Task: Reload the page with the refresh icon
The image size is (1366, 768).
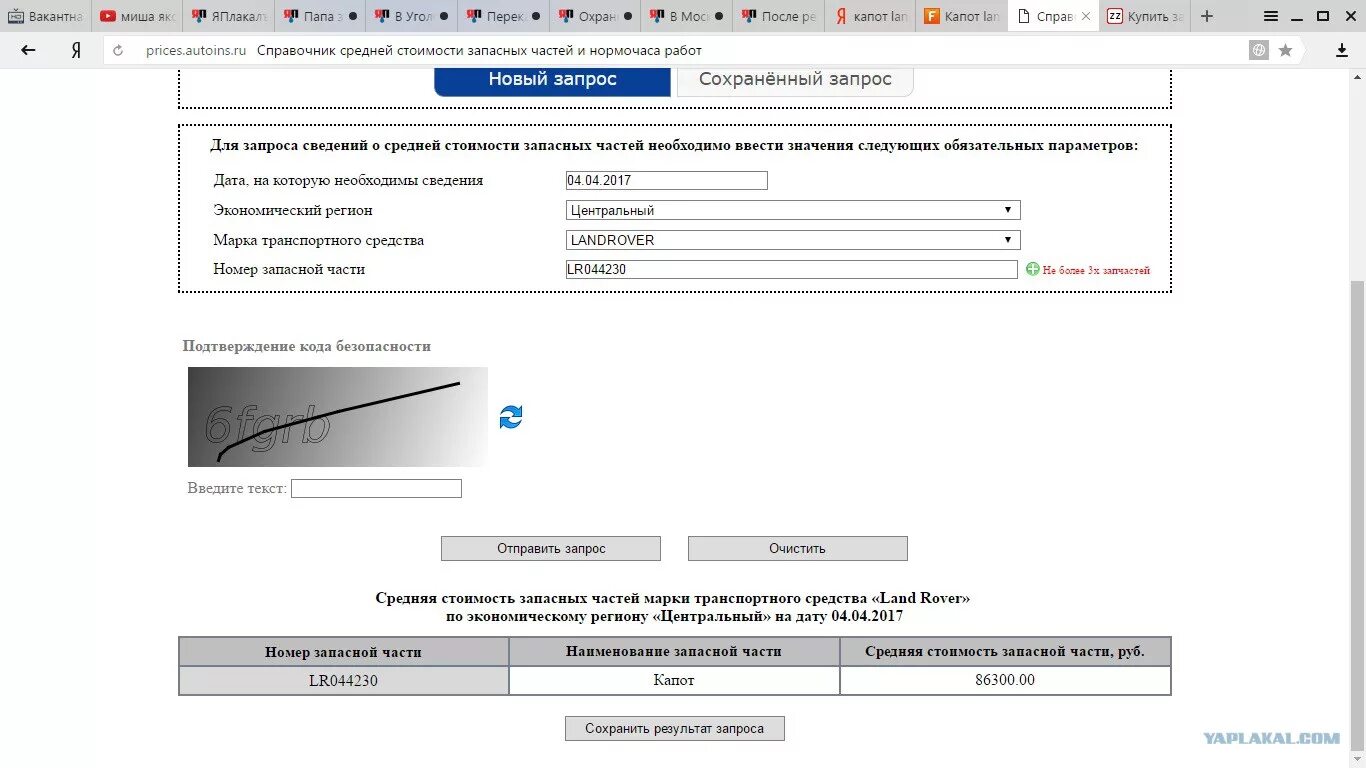Action: tap(119, 51)
